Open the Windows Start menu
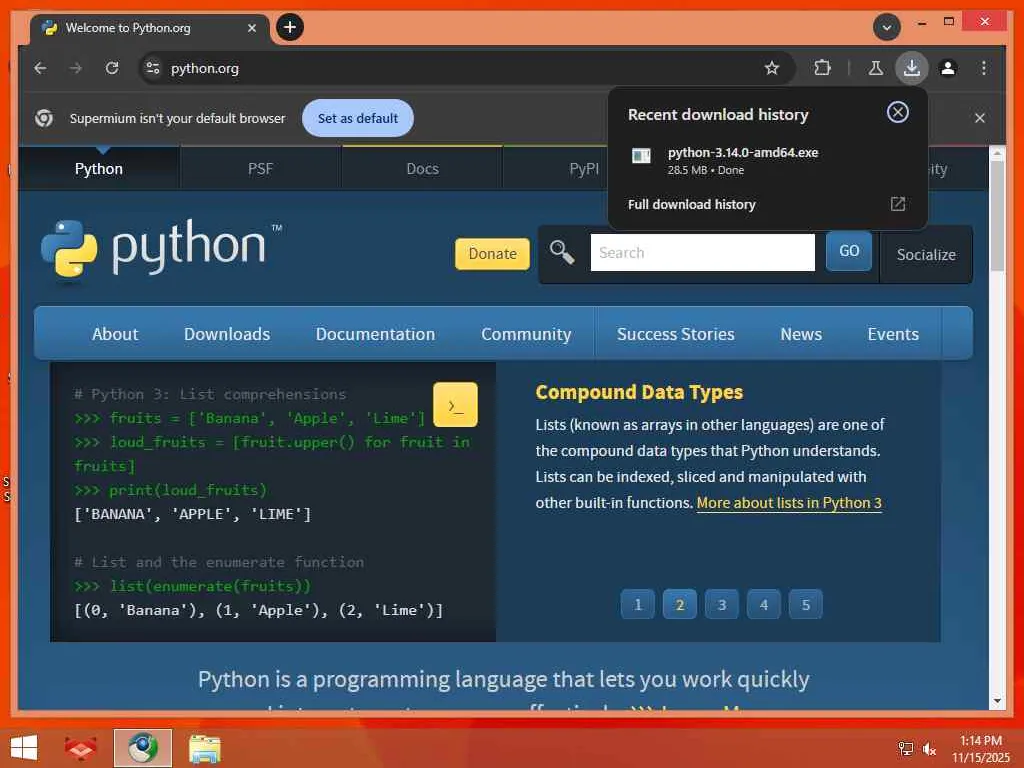Image resolution: width=1024 pixels, height=768 pixels. coord(24,748)
